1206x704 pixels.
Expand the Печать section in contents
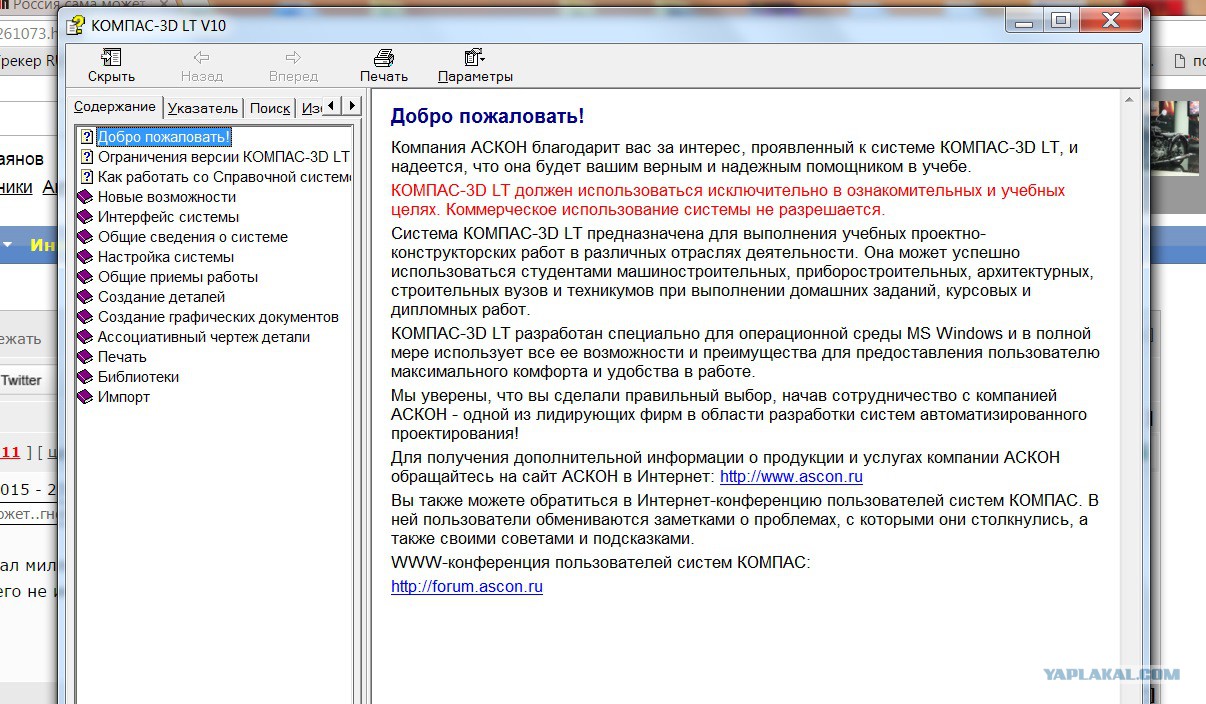(x=122, y=357)
